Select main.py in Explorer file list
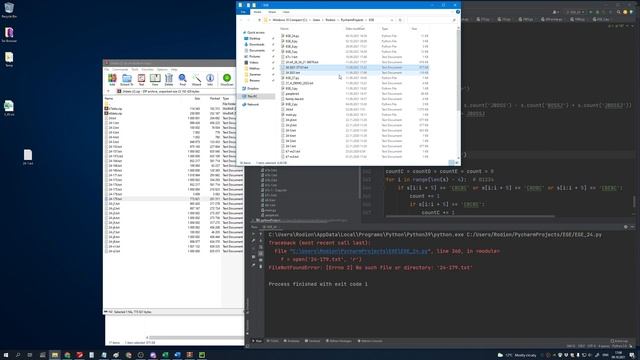Screen dimensions: 640x360 pos(291,115)
